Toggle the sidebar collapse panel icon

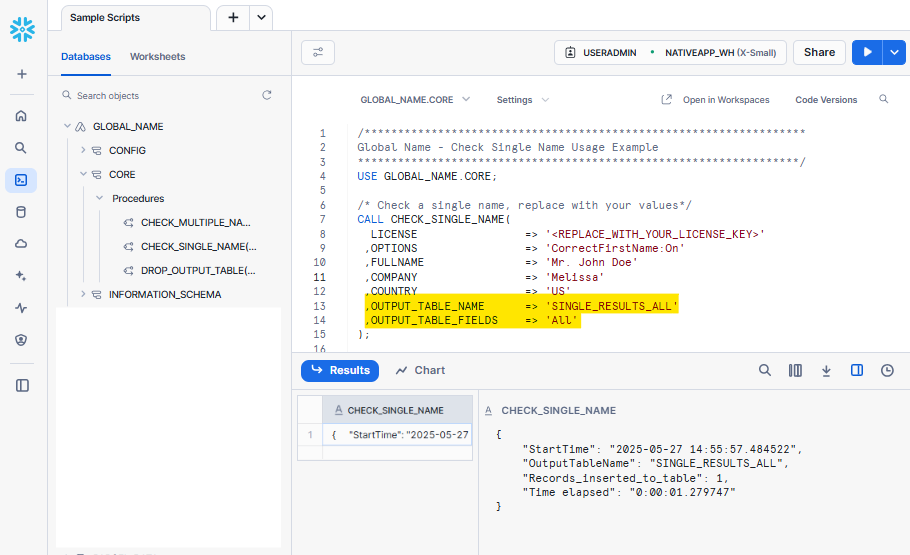[22, 385]
